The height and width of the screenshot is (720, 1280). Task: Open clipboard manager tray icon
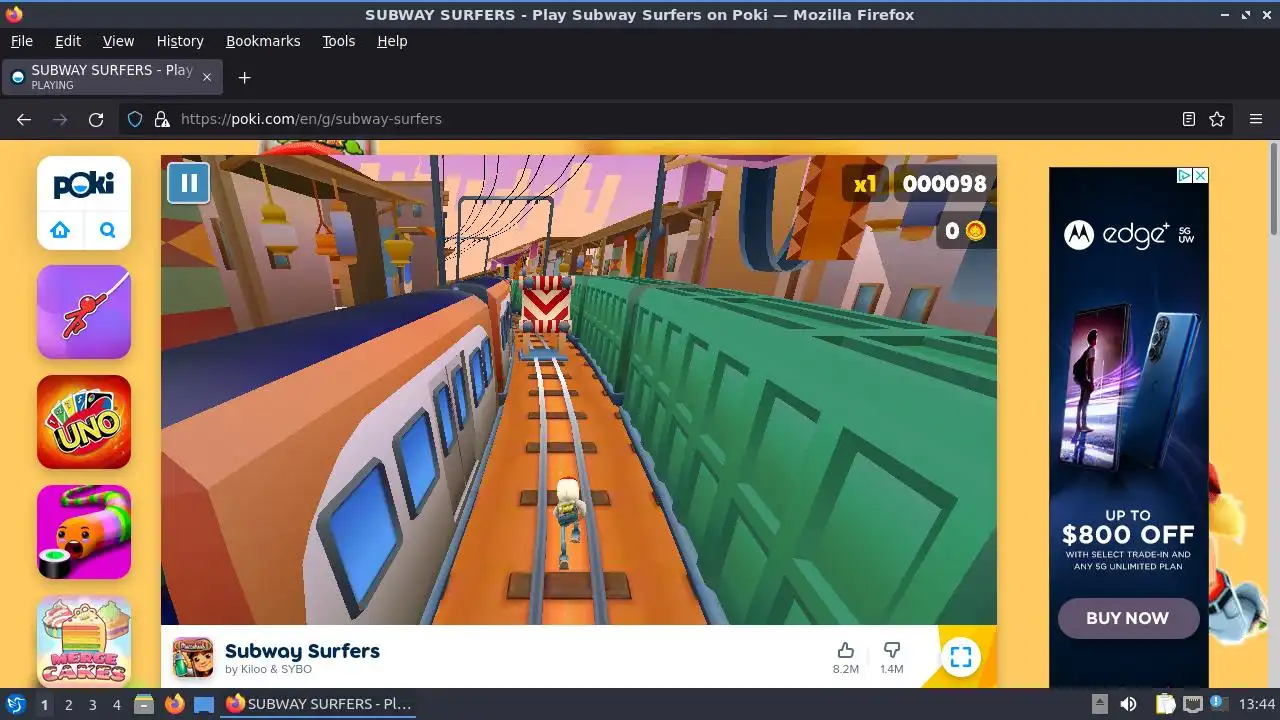(1165, 704)
